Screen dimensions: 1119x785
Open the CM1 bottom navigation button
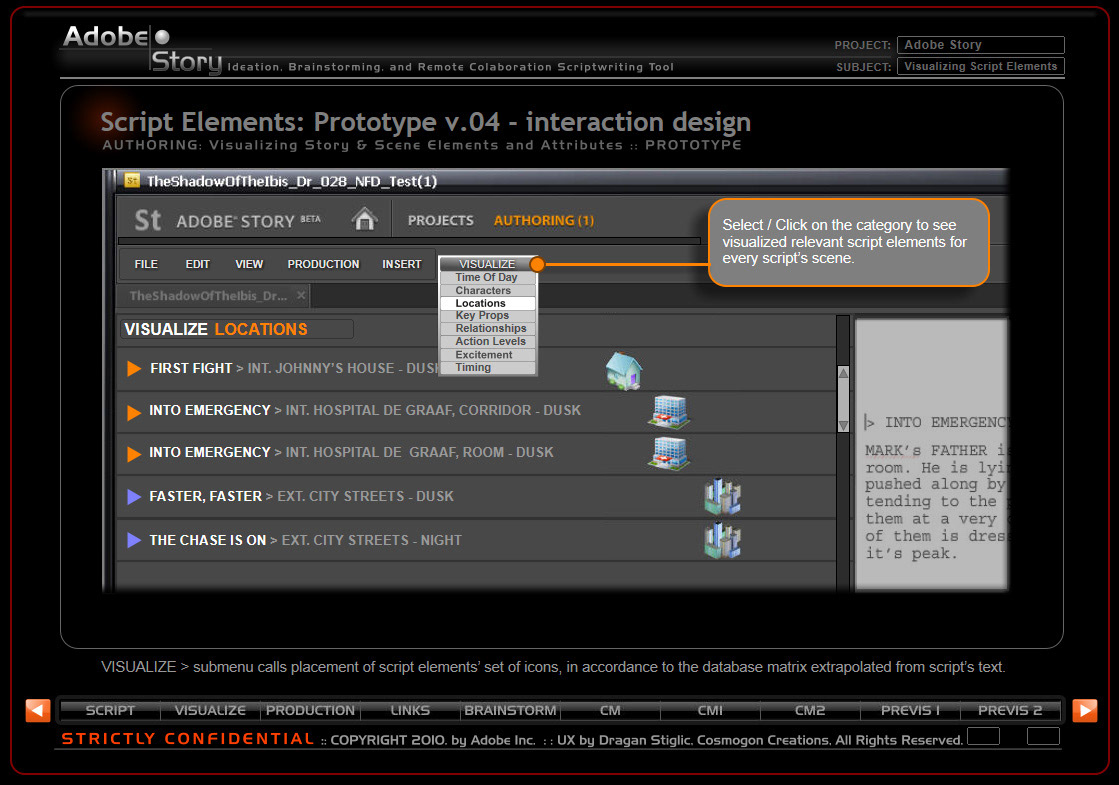click(710, 710)
